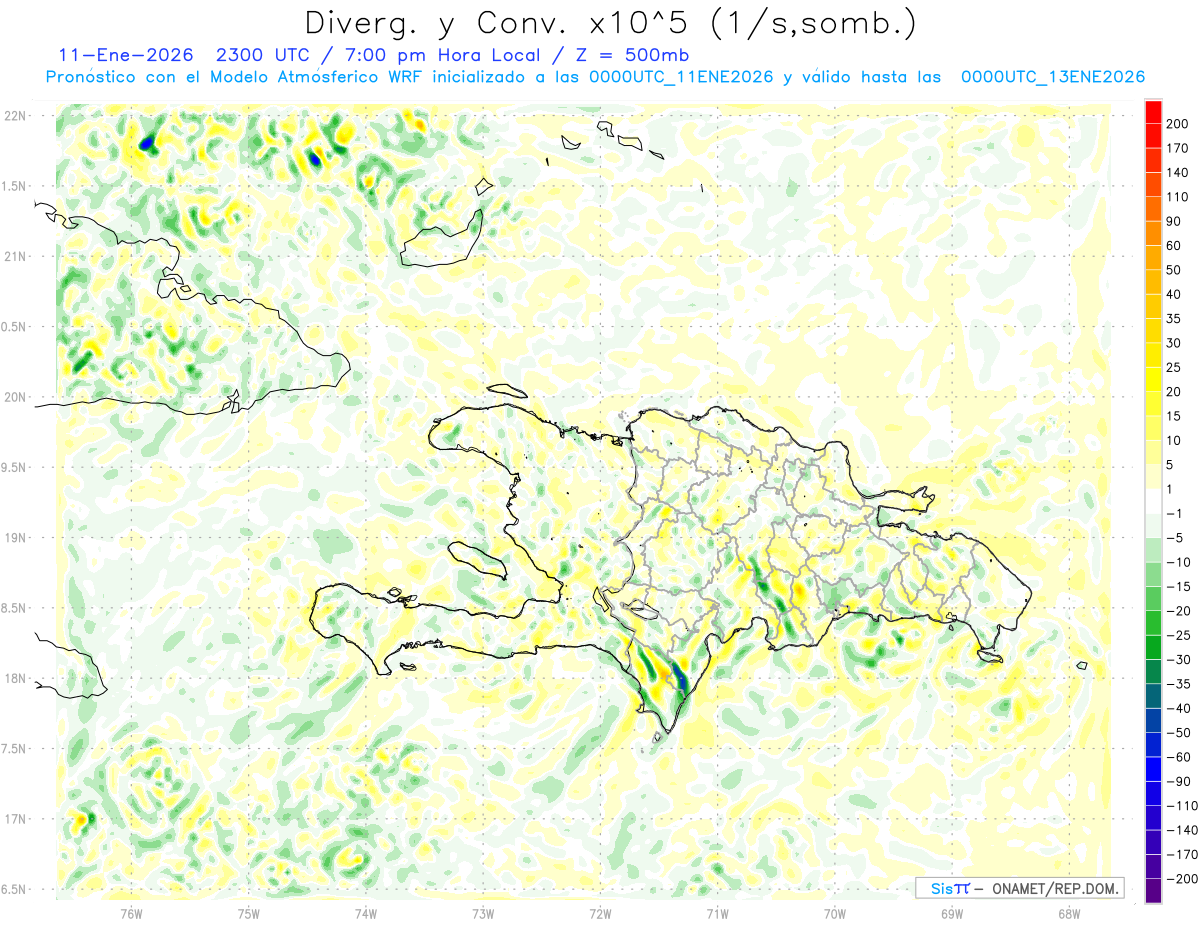Click the '6.5N' latitude axis label
The image size is (1200, 927).
(x=14, y=889)
